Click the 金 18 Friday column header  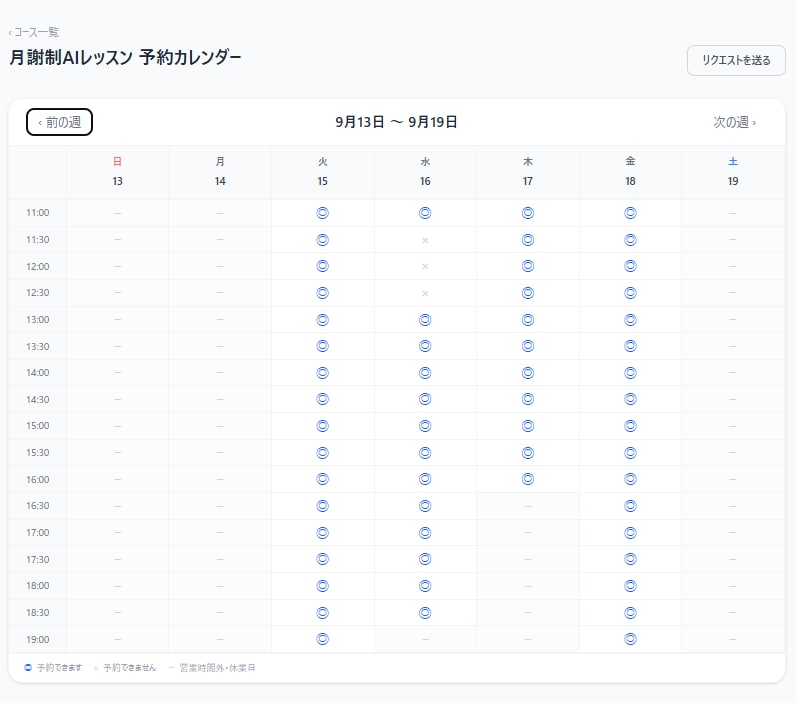631,172
